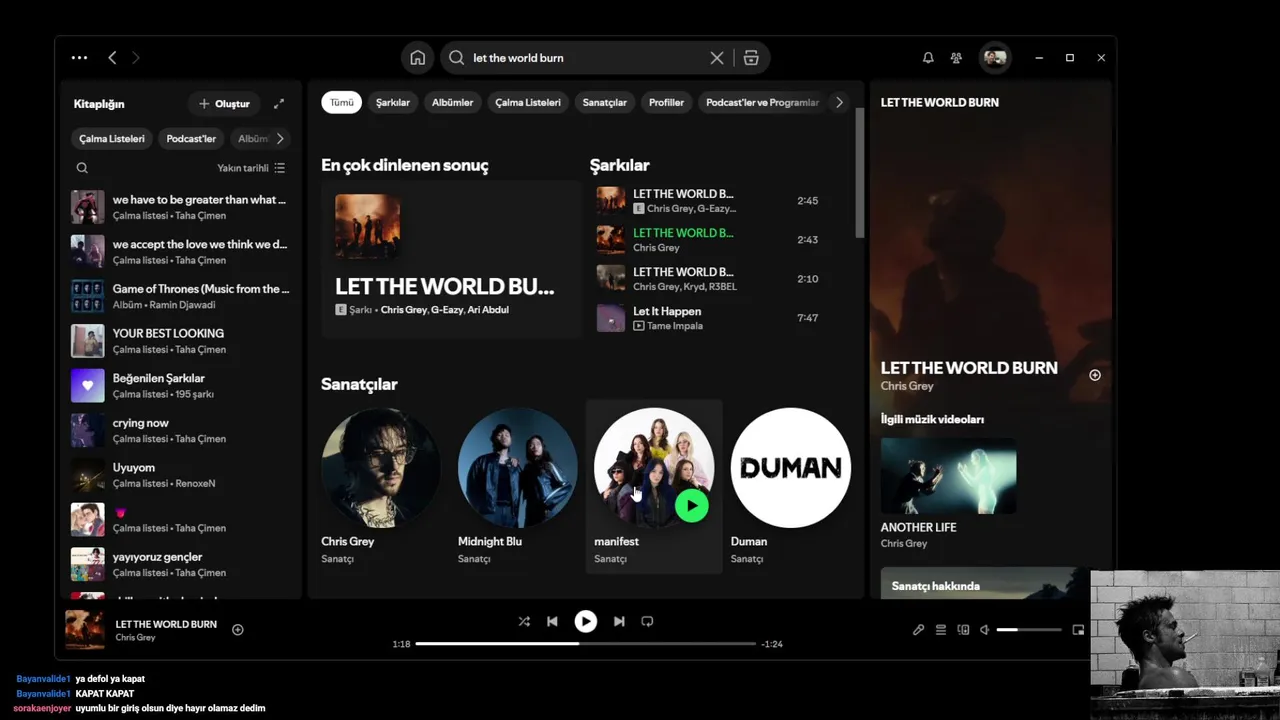
Task: Select the Şarkılar filter chip
Action: [393, 102]
